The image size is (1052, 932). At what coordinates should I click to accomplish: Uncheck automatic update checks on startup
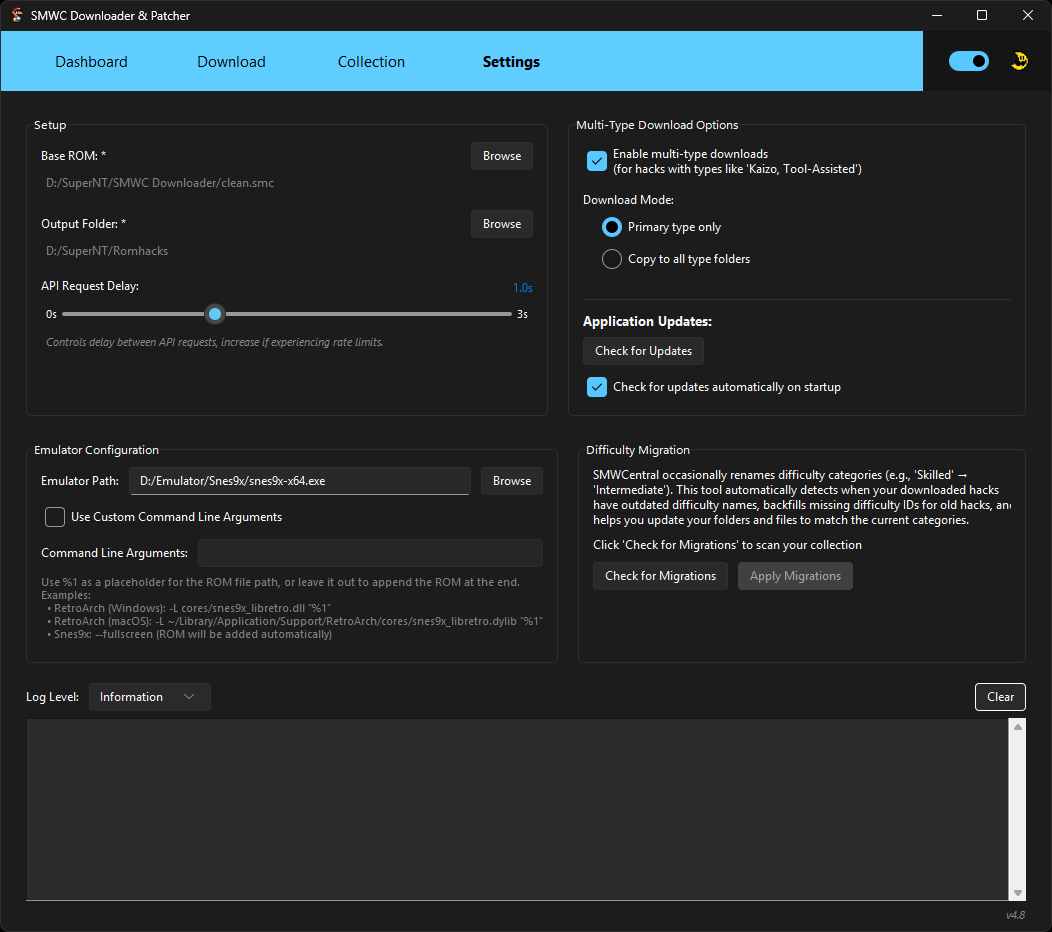pos(597,387)
